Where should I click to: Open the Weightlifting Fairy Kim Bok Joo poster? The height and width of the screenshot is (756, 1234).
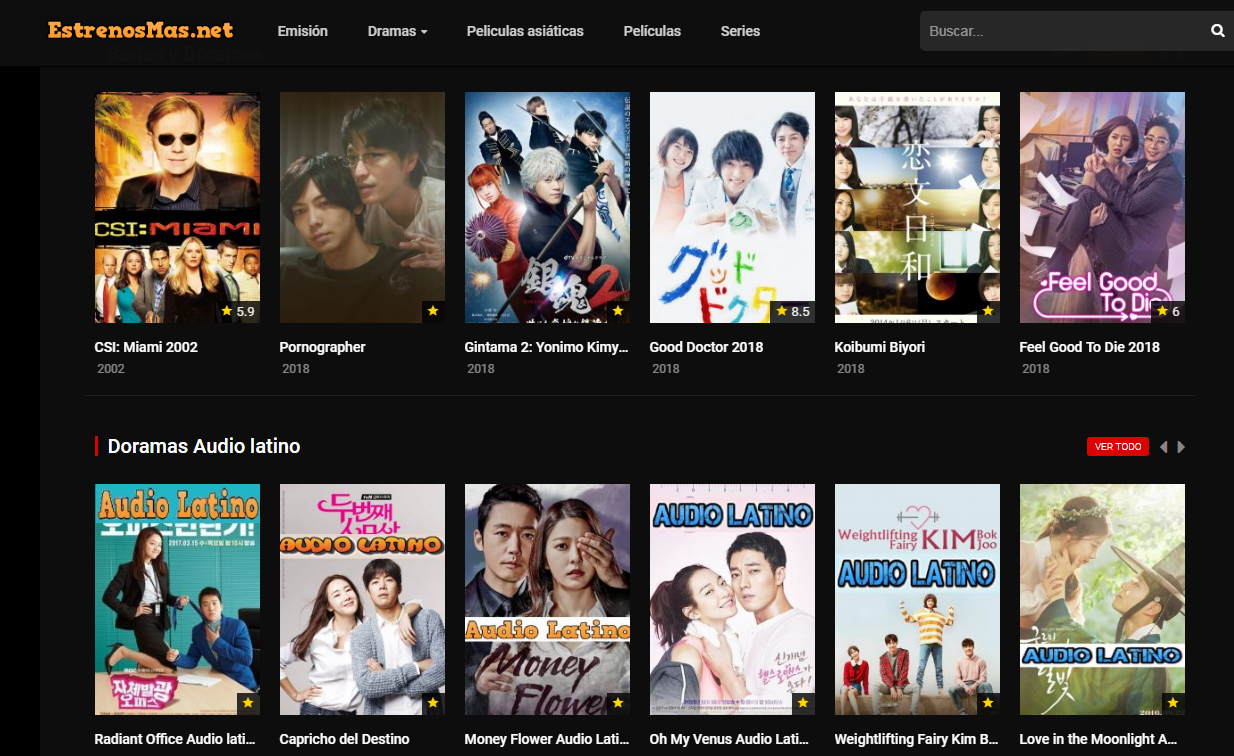pos(917,599)
